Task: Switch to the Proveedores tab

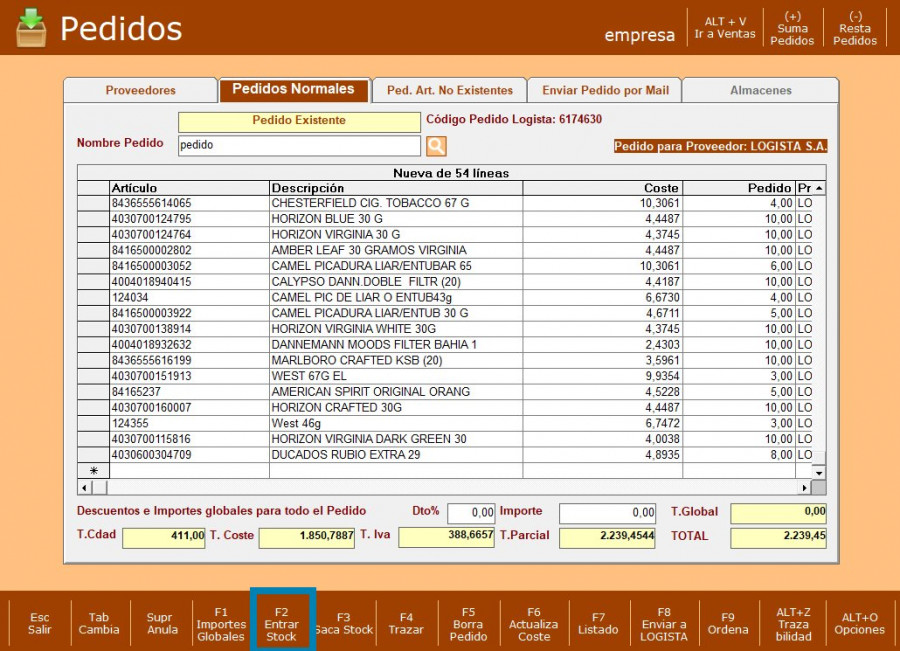Action: click(140, 91)
